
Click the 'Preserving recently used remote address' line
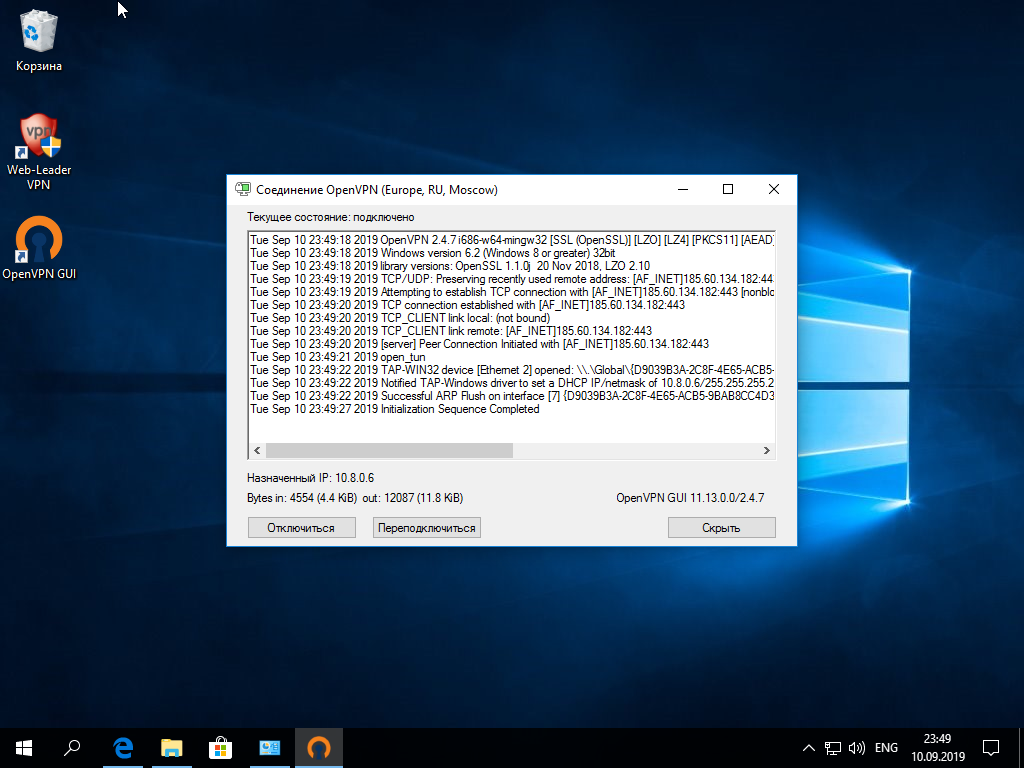[512, 279]
